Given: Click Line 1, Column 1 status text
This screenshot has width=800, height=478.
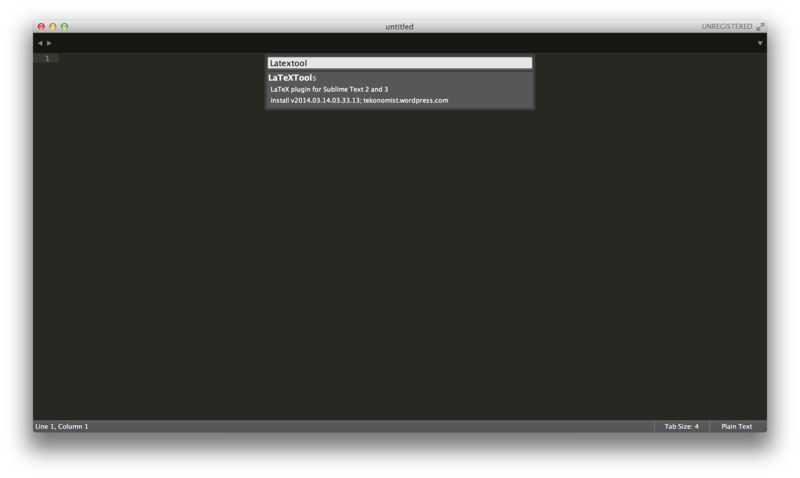Looking at the screenshot, I should pyautogui.click(x=62, y=426).
